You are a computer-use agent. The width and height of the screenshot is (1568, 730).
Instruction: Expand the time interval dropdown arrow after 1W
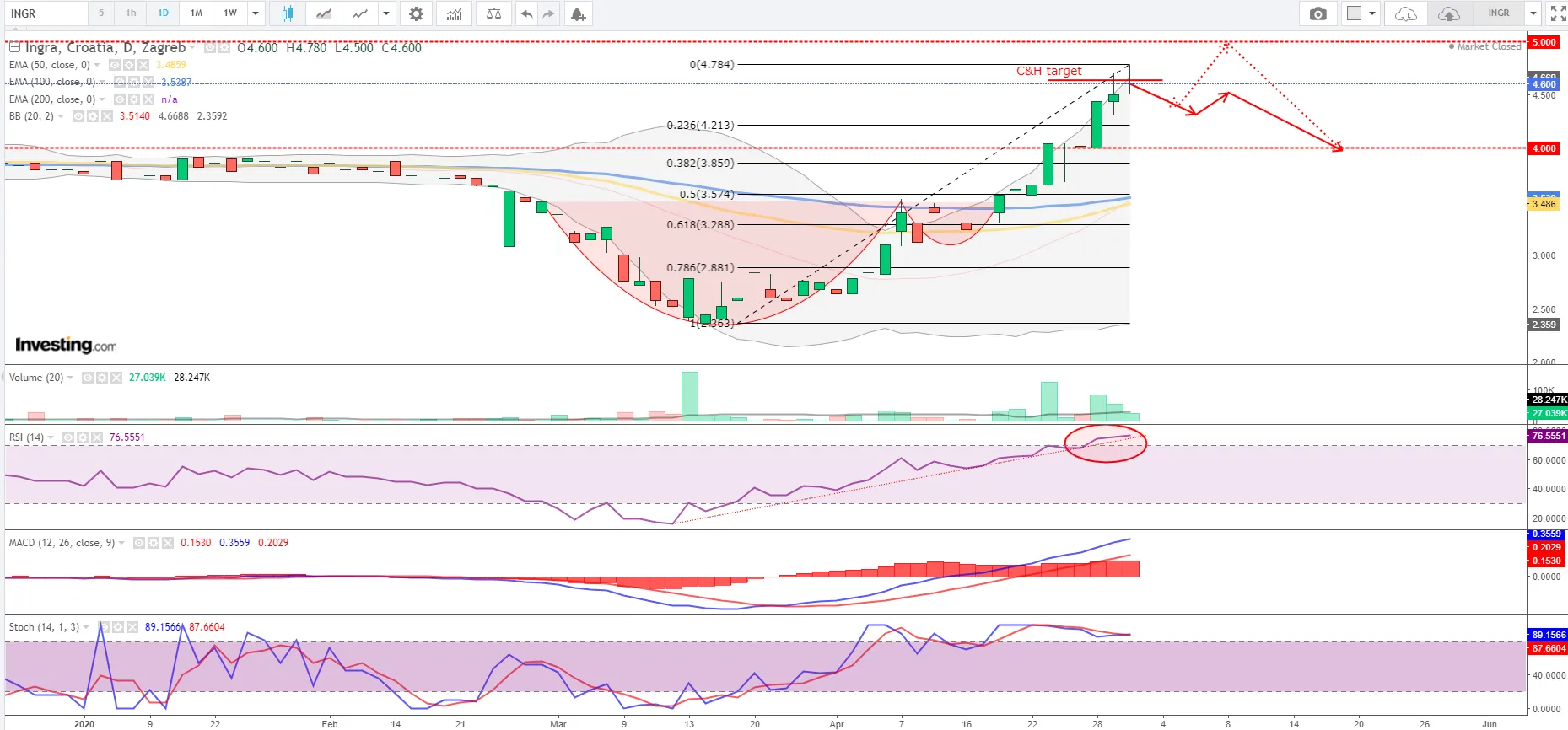click(256, 13)
